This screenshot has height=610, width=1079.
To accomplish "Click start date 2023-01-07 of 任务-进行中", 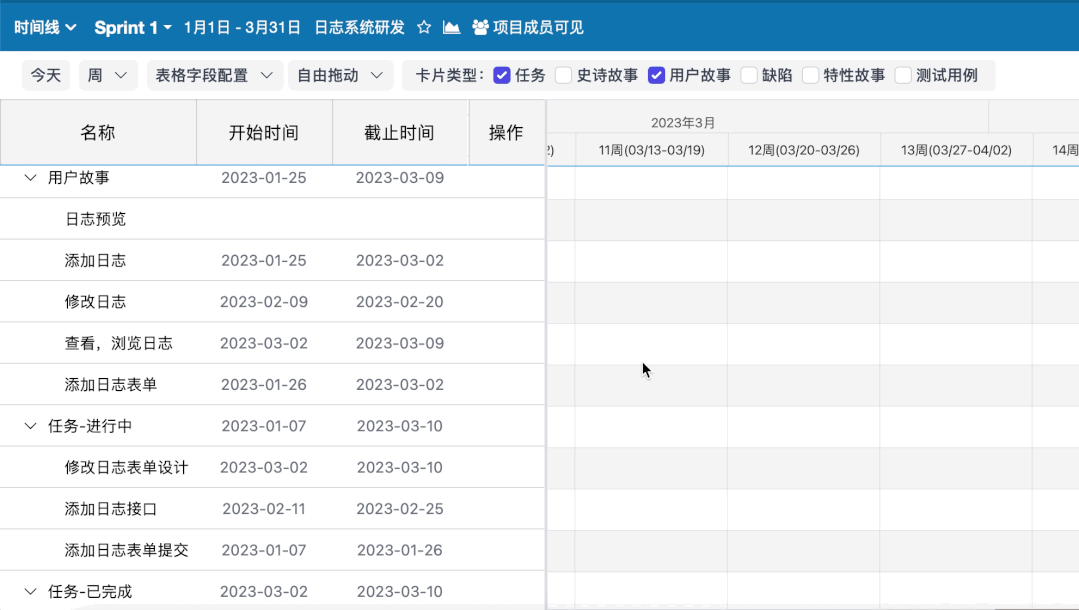I will [x=264, y=426].
